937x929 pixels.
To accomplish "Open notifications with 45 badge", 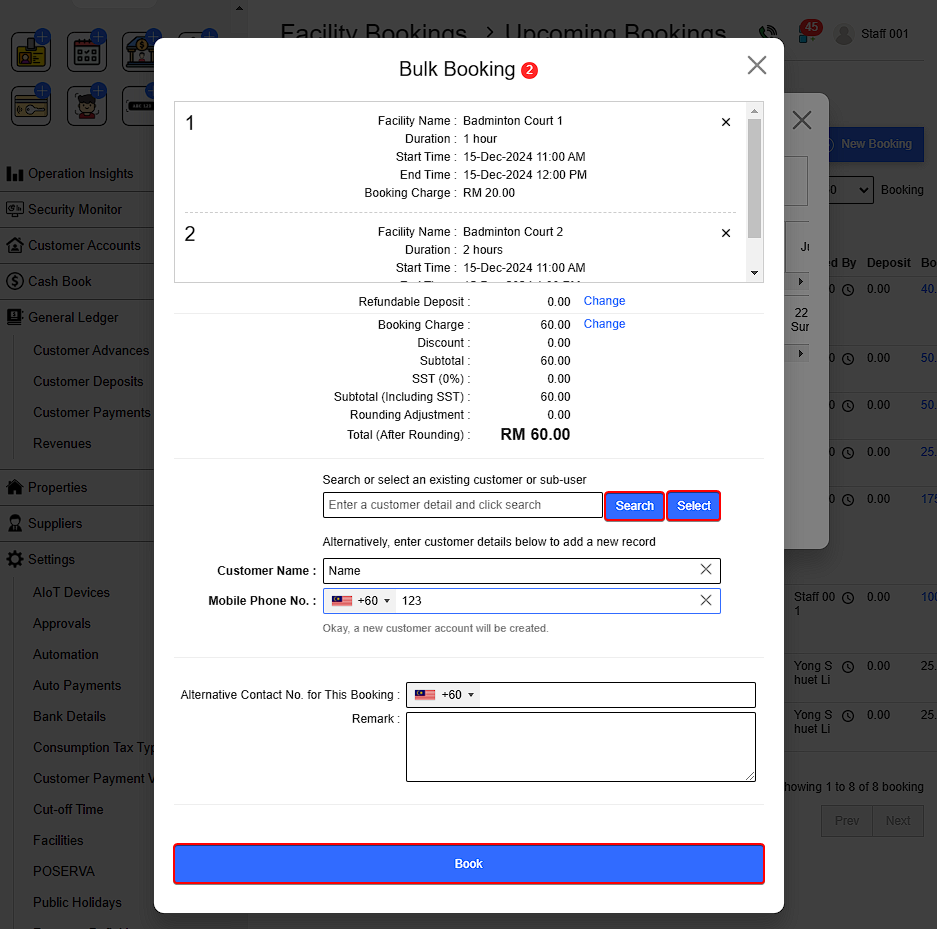I will 807,33.
